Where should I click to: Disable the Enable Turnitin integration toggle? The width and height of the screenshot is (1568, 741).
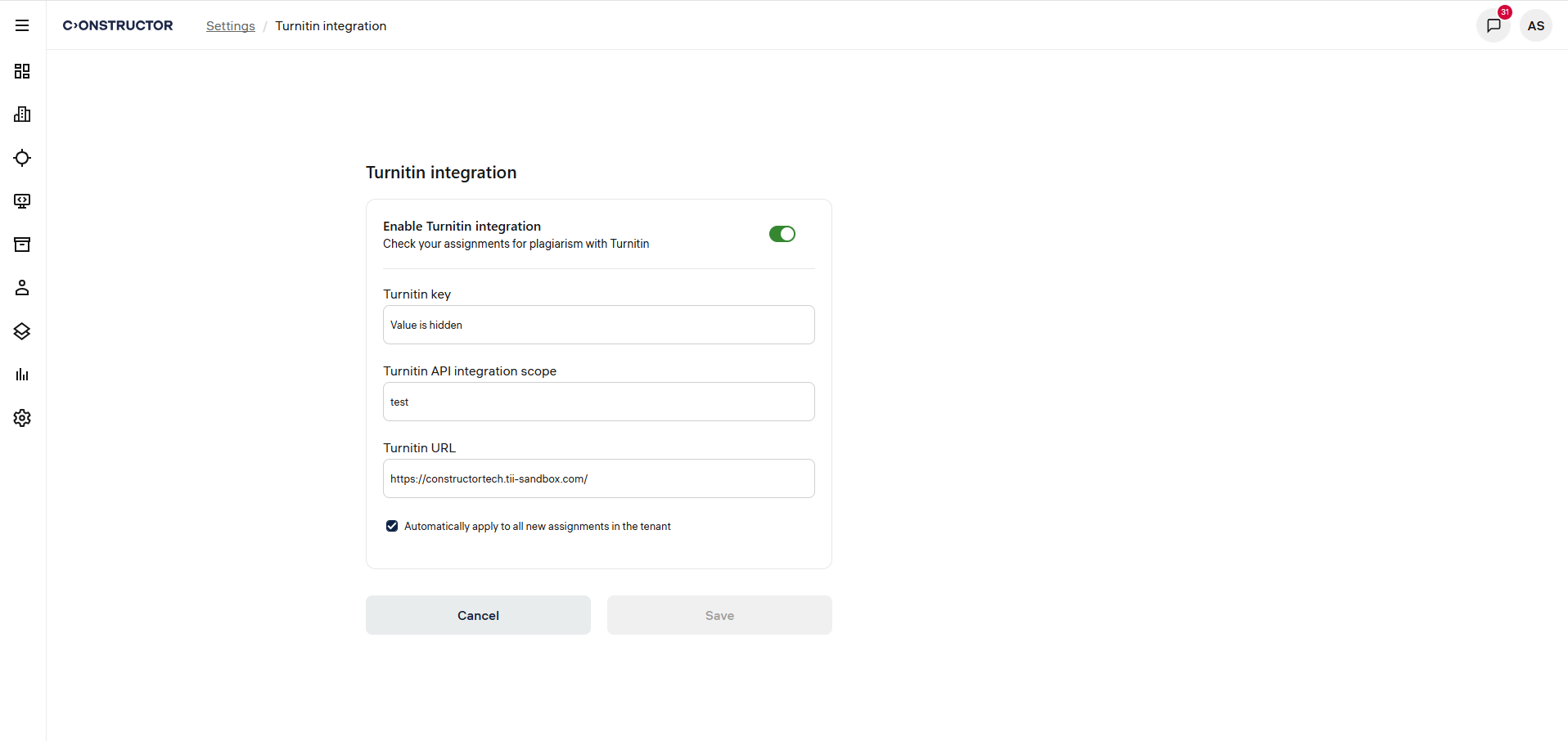[782, 234]
